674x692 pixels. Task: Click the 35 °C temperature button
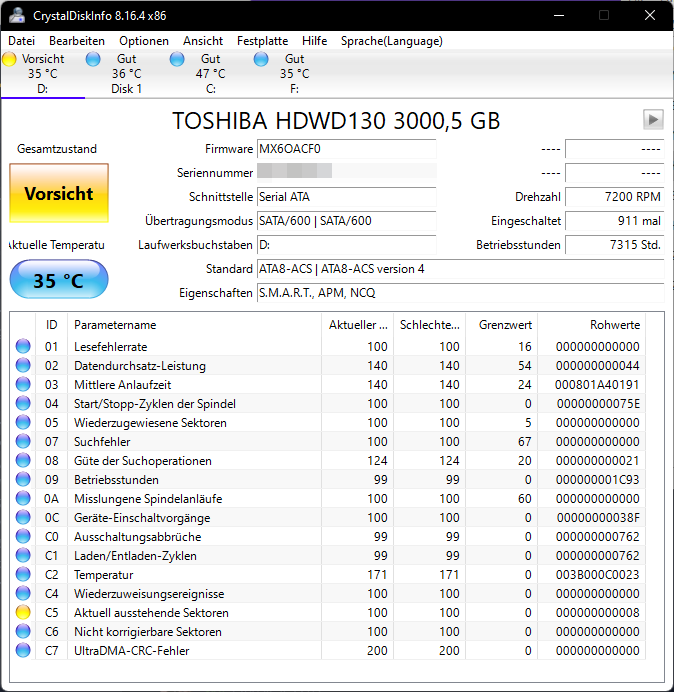tap(59, 279)
